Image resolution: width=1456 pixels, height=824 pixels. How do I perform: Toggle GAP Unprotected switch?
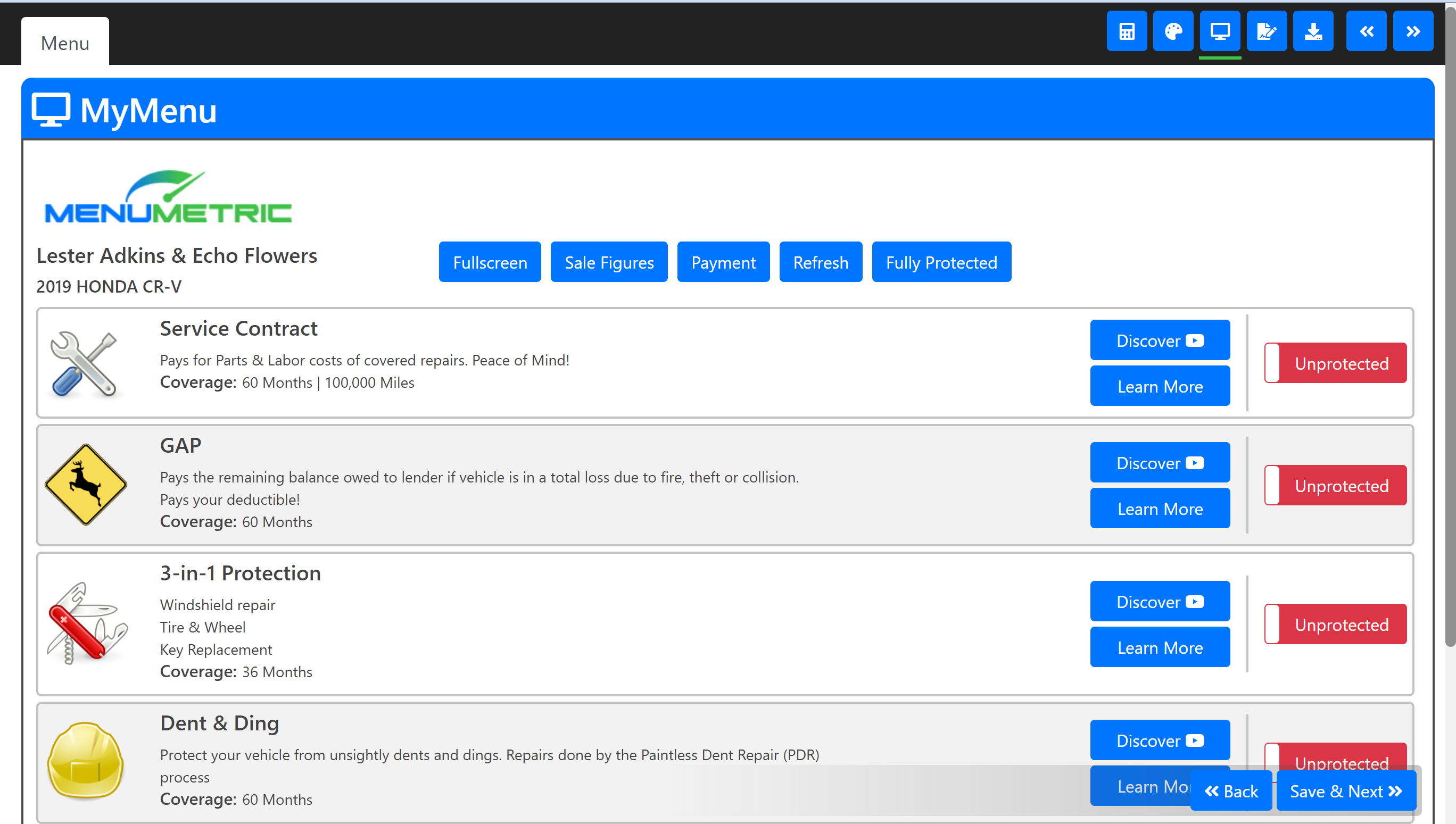point(1335,485)
